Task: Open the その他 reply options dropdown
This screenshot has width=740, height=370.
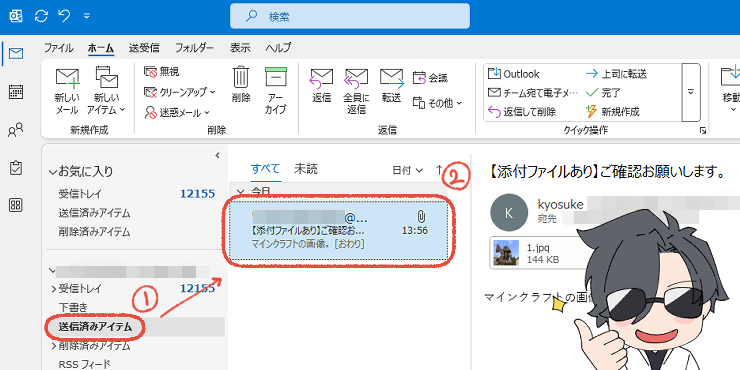Action: [437, 102]
